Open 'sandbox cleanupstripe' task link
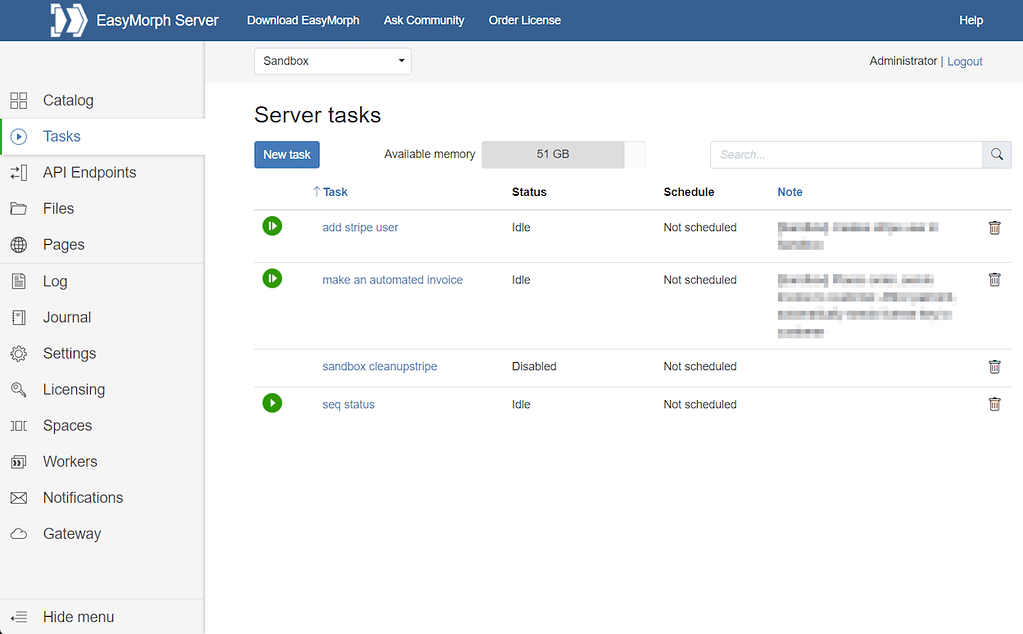Image resolution: width=1023 pixels, height=634 pixels. click(379, 367)
